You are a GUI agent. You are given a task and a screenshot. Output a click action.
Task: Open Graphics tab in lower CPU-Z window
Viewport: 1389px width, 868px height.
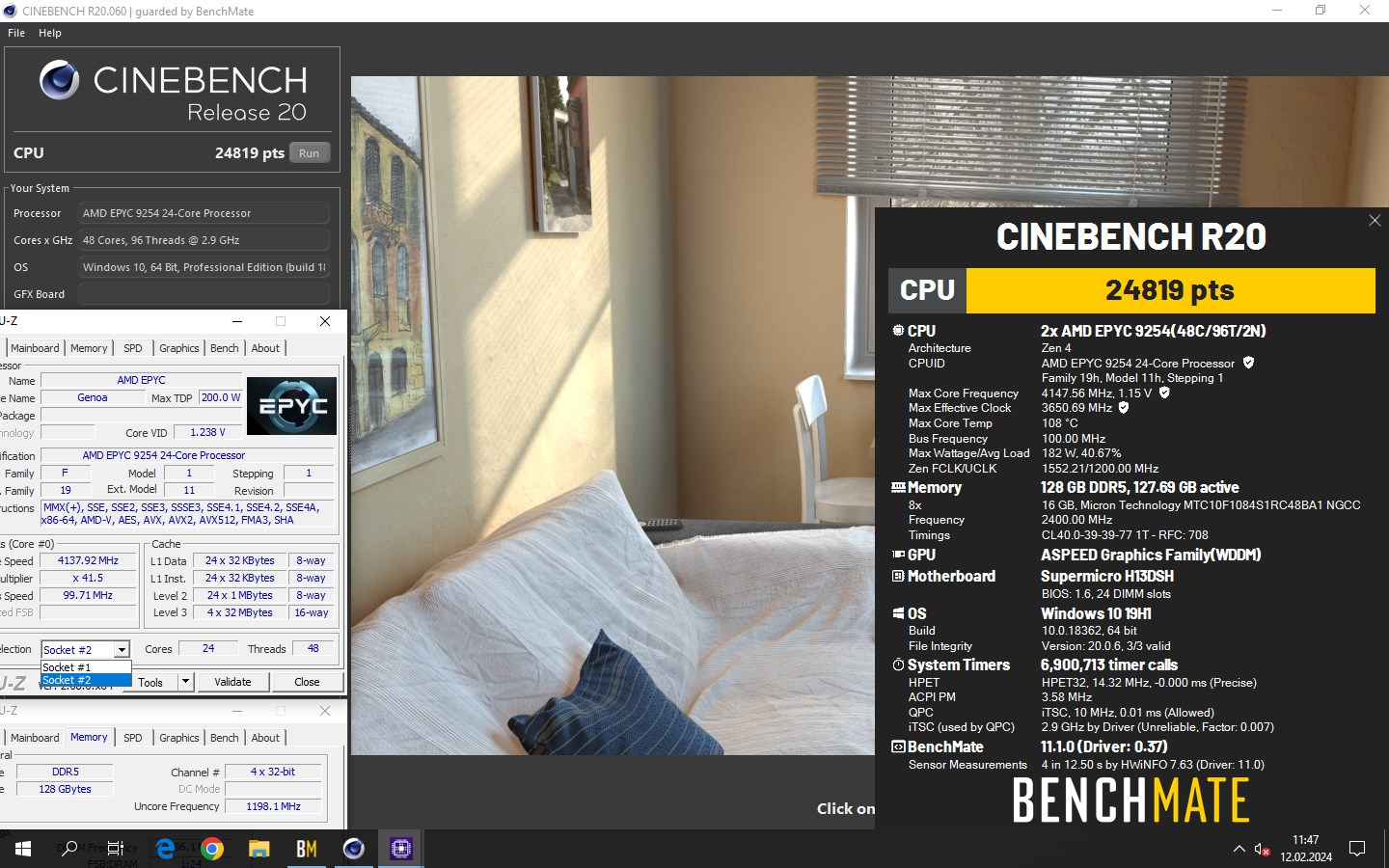[179, 738]
